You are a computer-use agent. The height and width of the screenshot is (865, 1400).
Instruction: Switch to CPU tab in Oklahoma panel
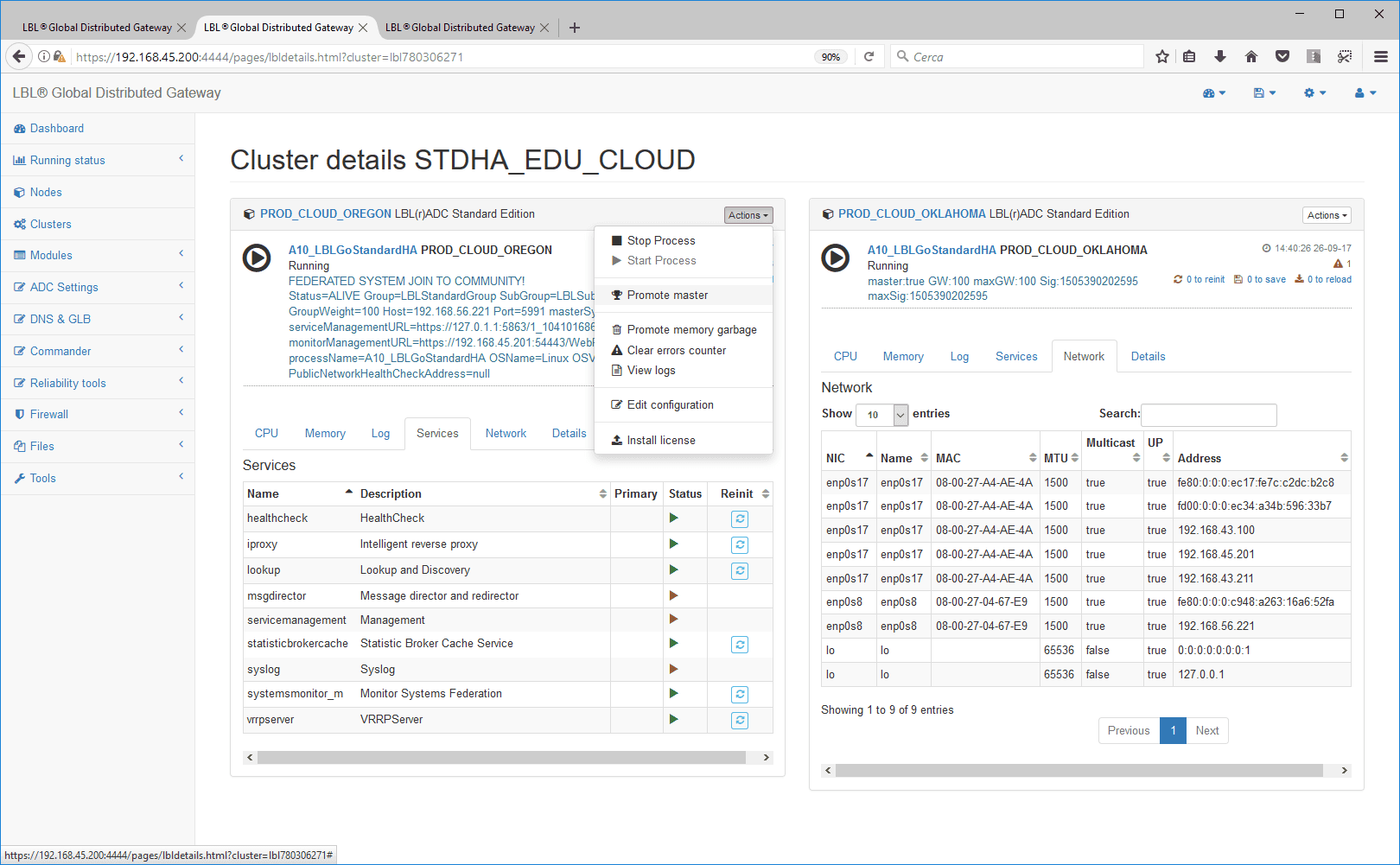(845, 356)
